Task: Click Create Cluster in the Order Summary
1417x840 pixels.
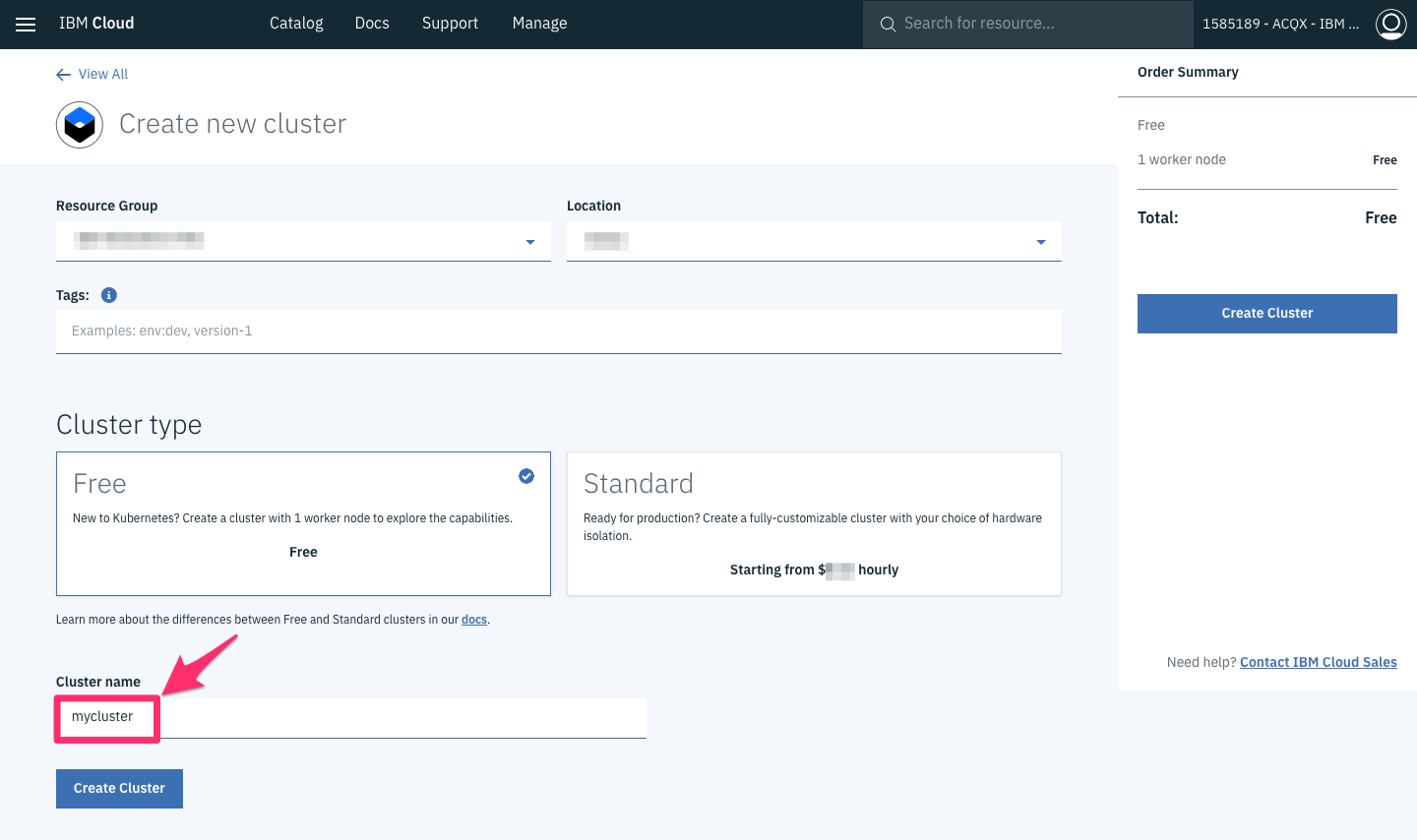Action: click(x=1267, y=314)
